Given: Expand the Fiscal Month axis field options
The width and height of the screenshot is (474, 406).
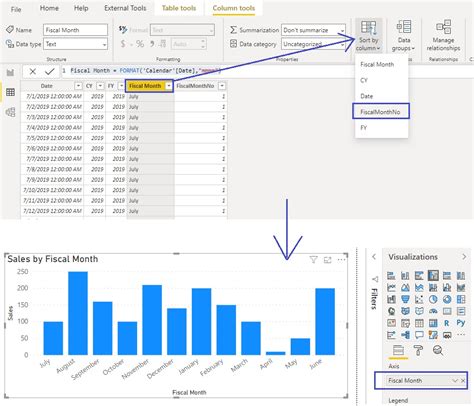Looking at the screenshot, I should pos(455,380).
